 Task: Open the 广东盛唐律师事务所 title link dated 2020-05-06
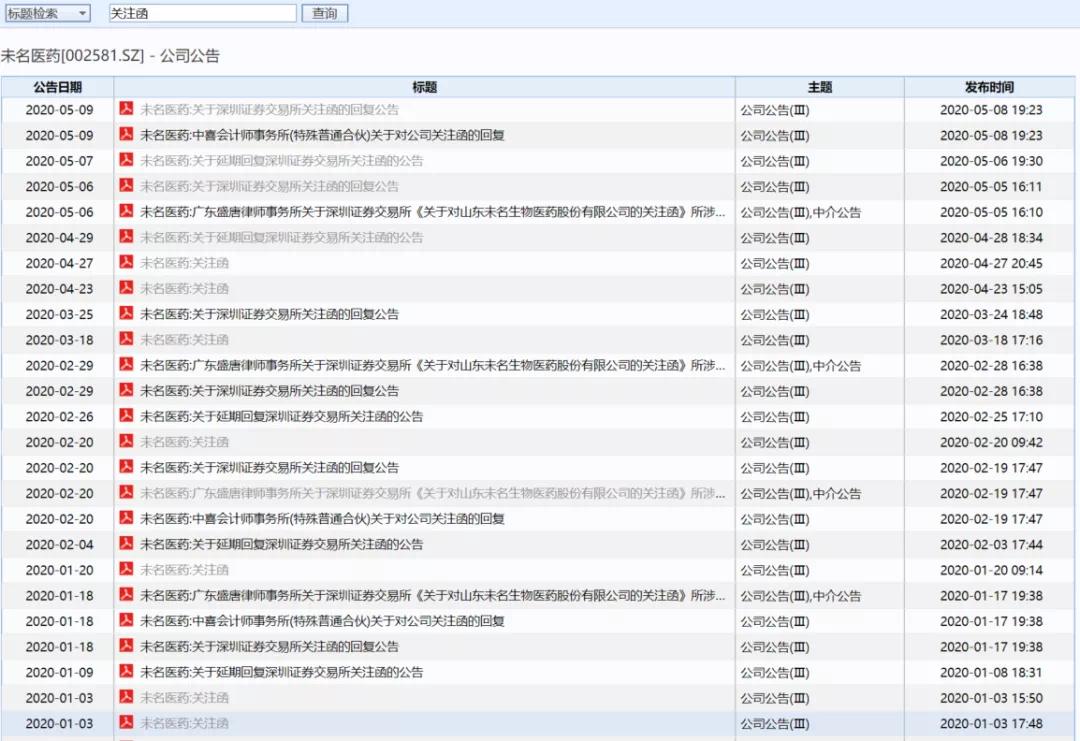point(432,212)
